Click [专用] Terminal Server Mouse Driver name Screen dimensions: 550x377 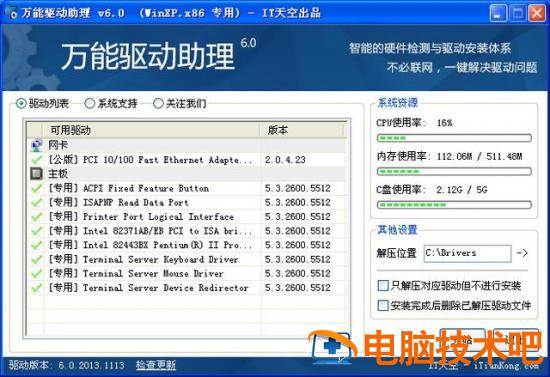[x=136, y=274]
